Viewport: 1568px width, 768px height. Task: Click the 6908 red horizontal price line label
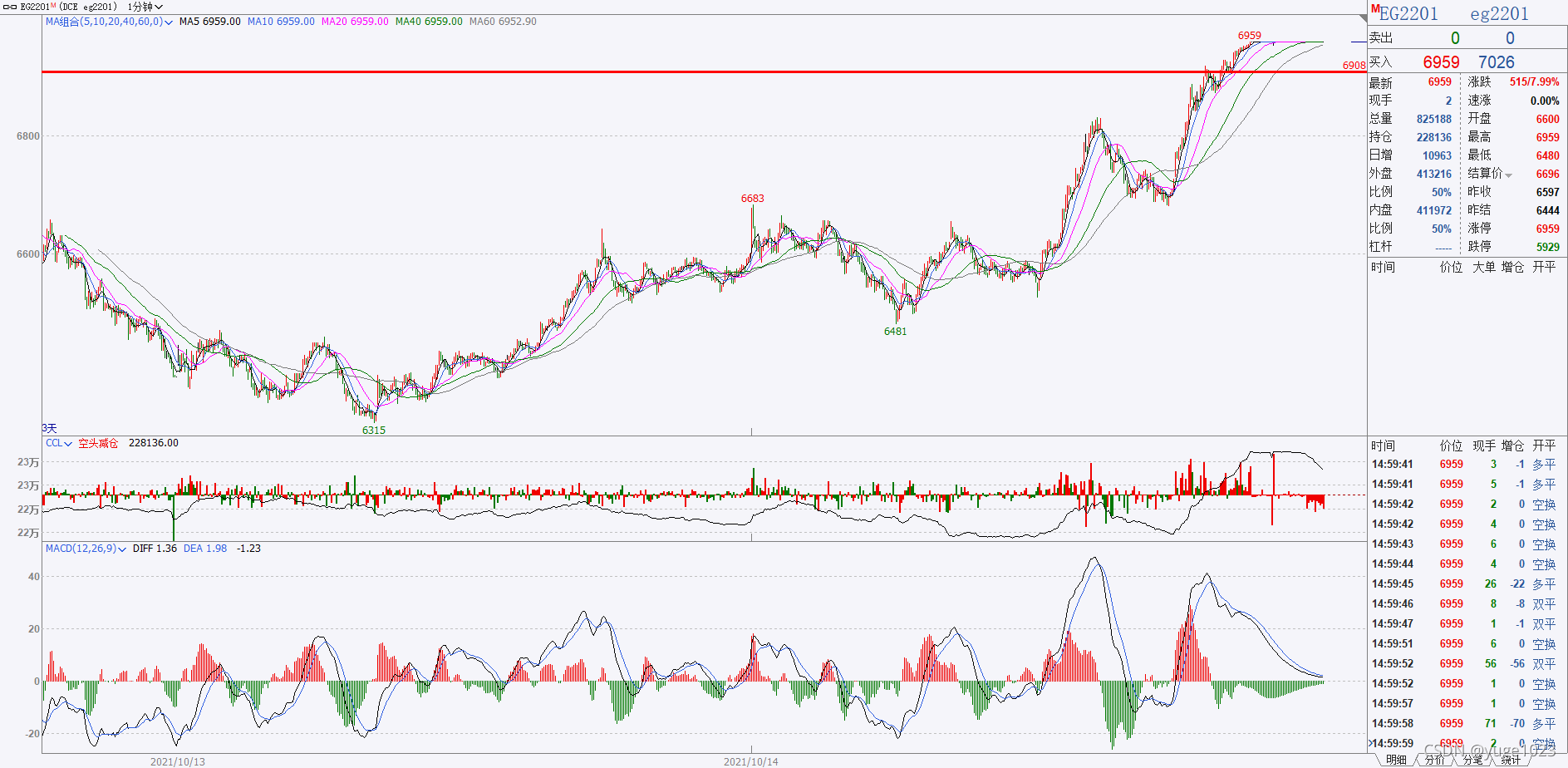pos(1354,66)
